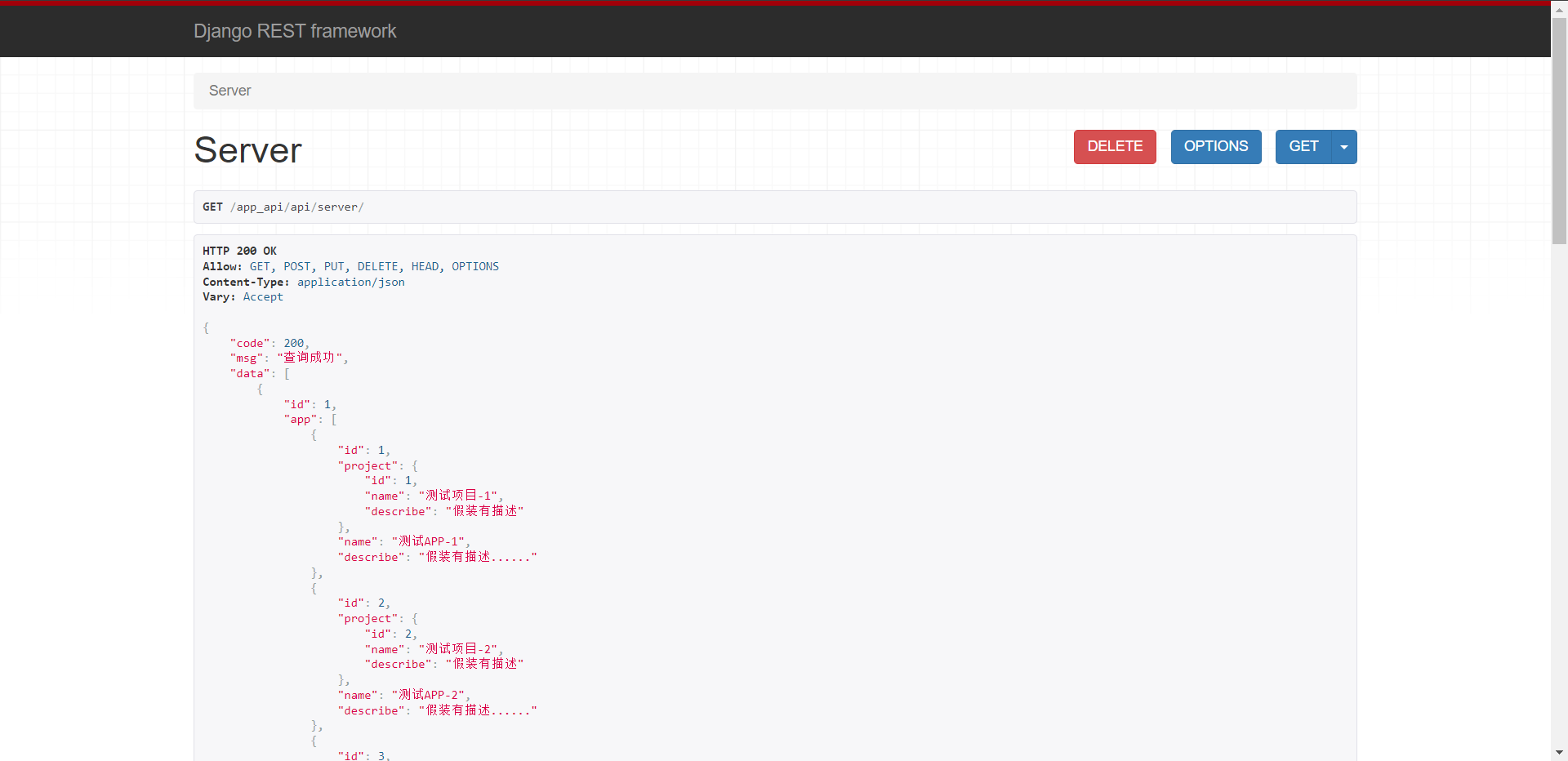Click the OPTIONS button
This screenshot has width=1568, height=761.
pyautogui.click(x=1216, y=147)
